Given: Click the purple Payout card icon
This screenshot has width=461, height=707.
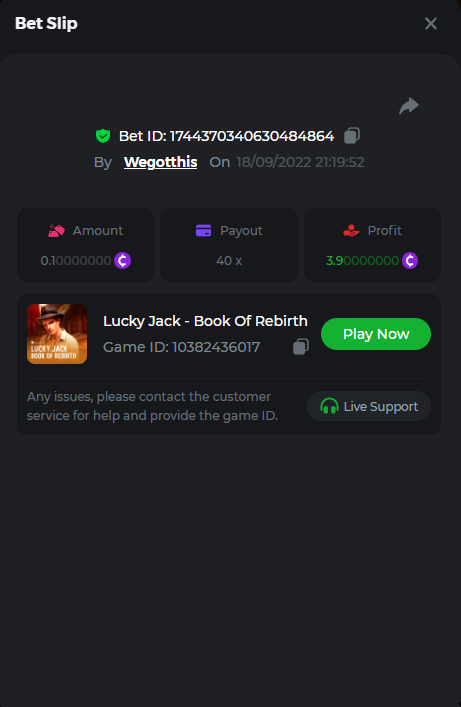Looking at the screenshot, I should coord(203,230).
